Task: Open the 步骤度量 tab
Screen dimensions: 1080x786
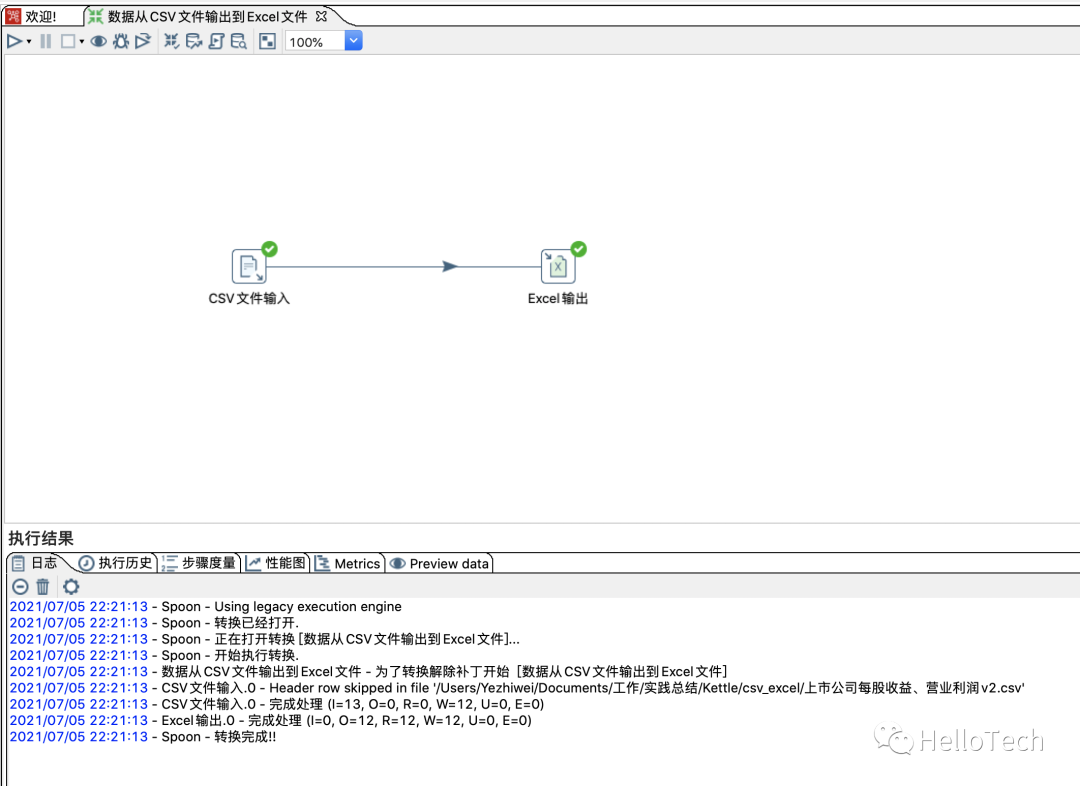Action: (x=200, y=563)
